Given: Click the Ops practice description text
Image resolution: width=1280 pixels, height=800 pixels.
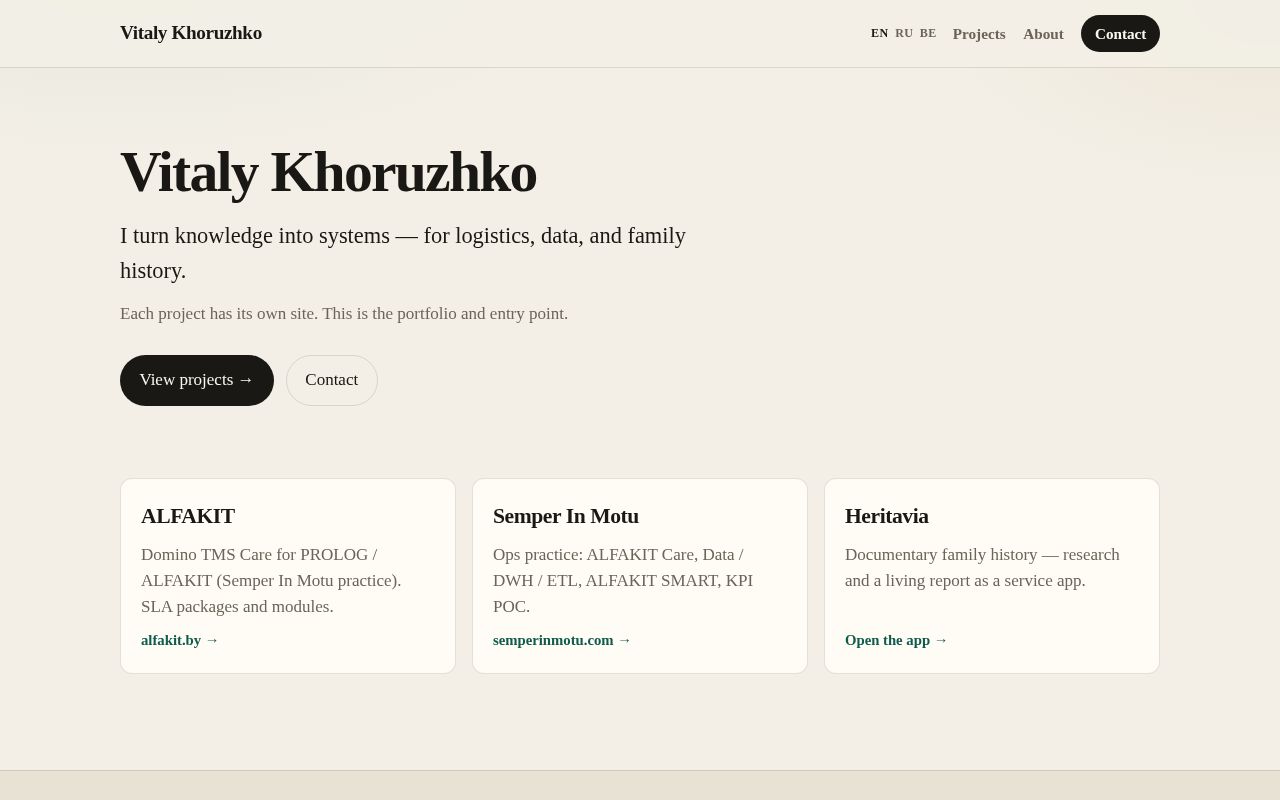Looking at the screenshot, I should click(x=623, y=580).
